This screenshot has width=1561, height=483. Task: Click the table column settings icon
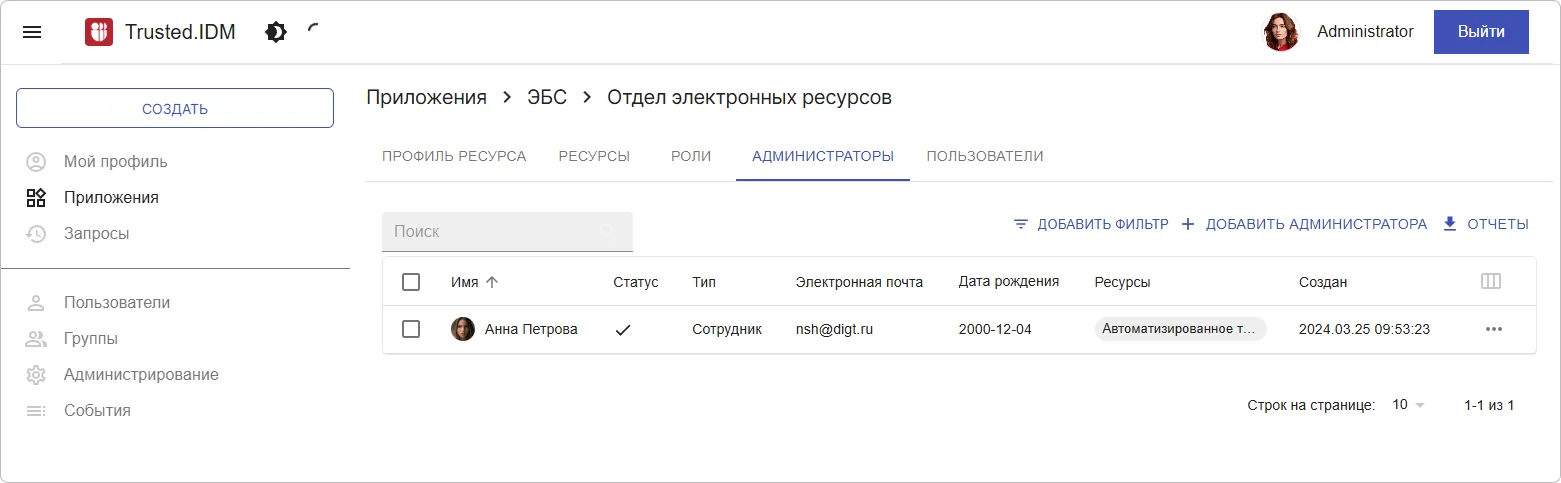(x=1490, y=282)
